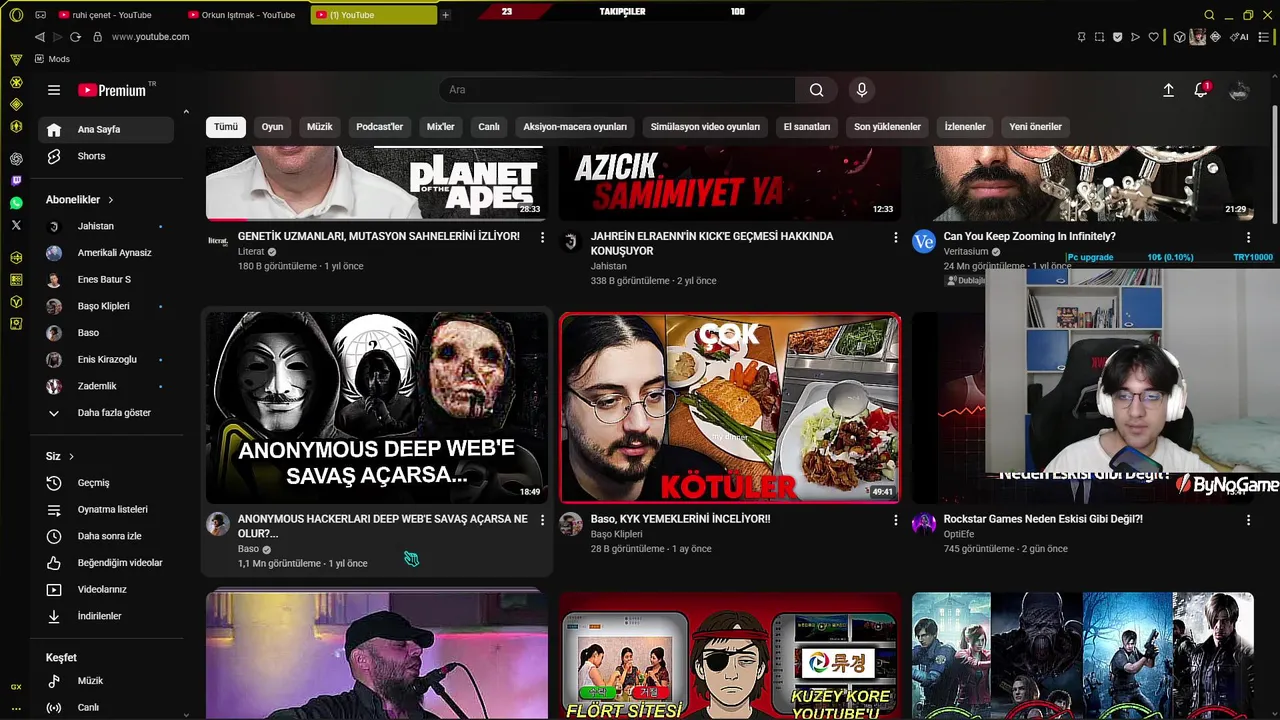Open the YouTube account avatar menu
The height and width of the screenshot is (720, 1280).
[1239, 90]
